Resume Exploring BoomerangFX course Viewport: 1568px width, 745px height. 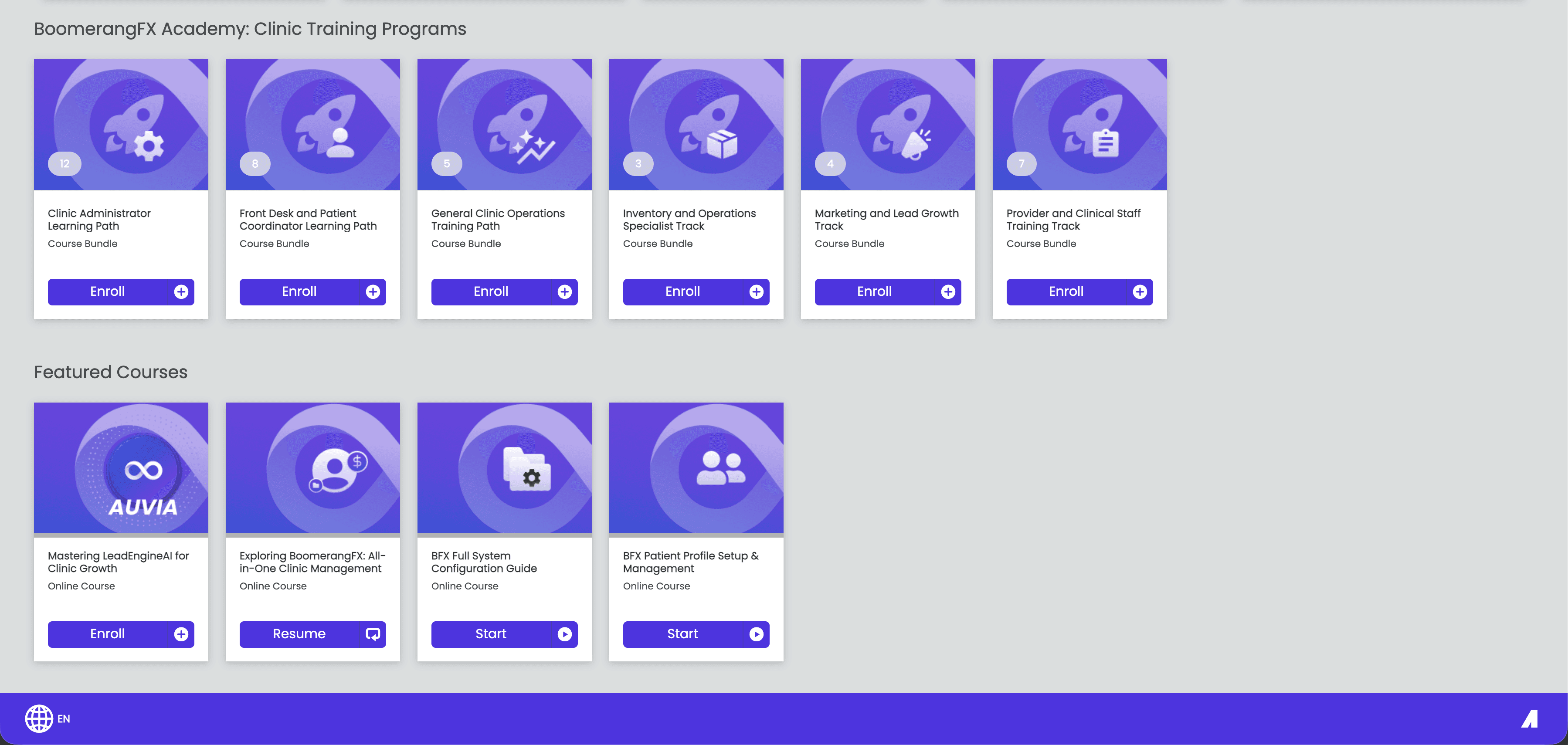299,634
